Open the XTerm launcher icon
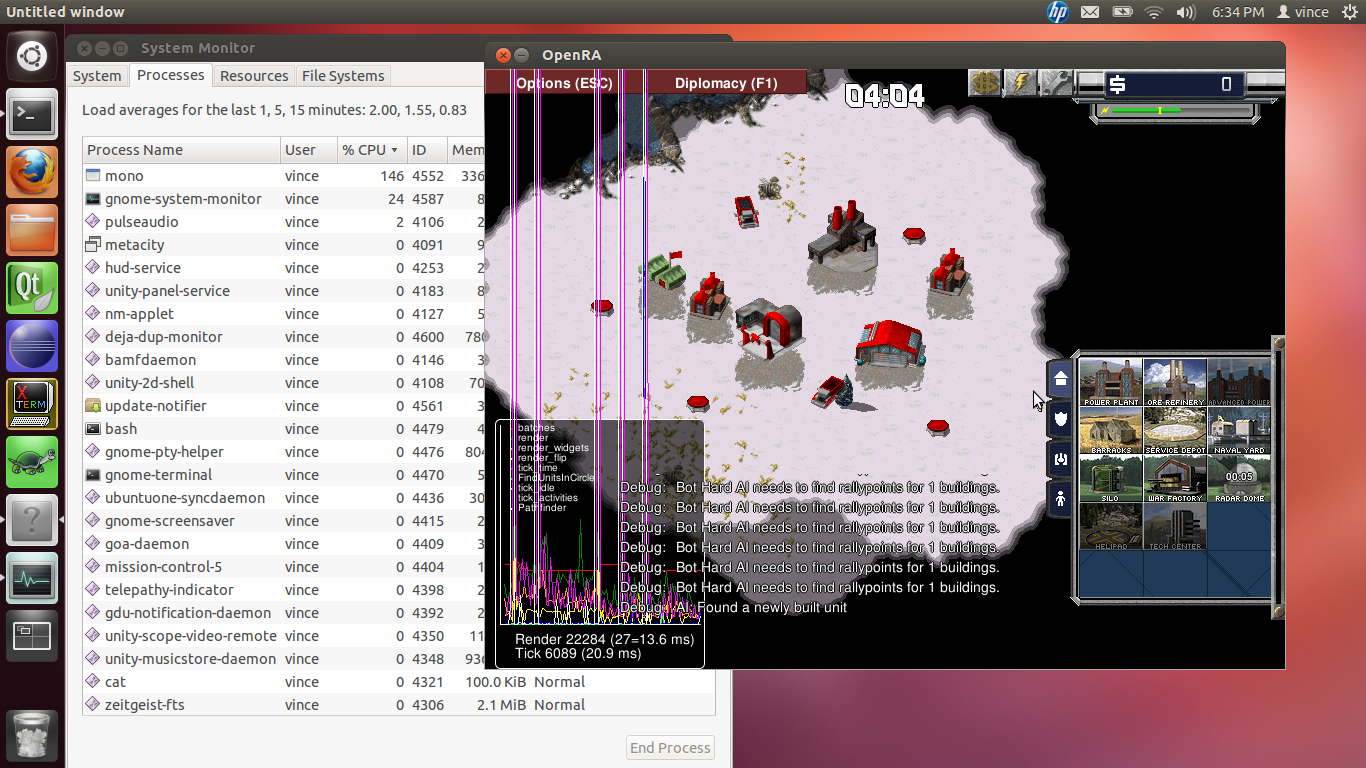This screenshot has height=768, width=1366. pyautogui.click(x=32, y=404)
